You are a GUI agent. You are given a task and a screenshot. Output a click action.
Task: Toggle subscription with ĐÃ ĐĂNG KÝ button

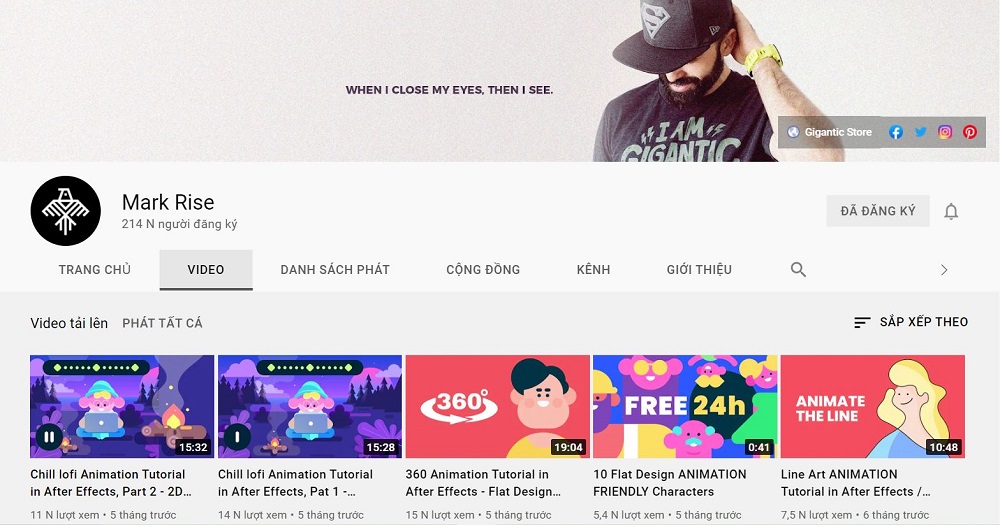coord(878,211)
